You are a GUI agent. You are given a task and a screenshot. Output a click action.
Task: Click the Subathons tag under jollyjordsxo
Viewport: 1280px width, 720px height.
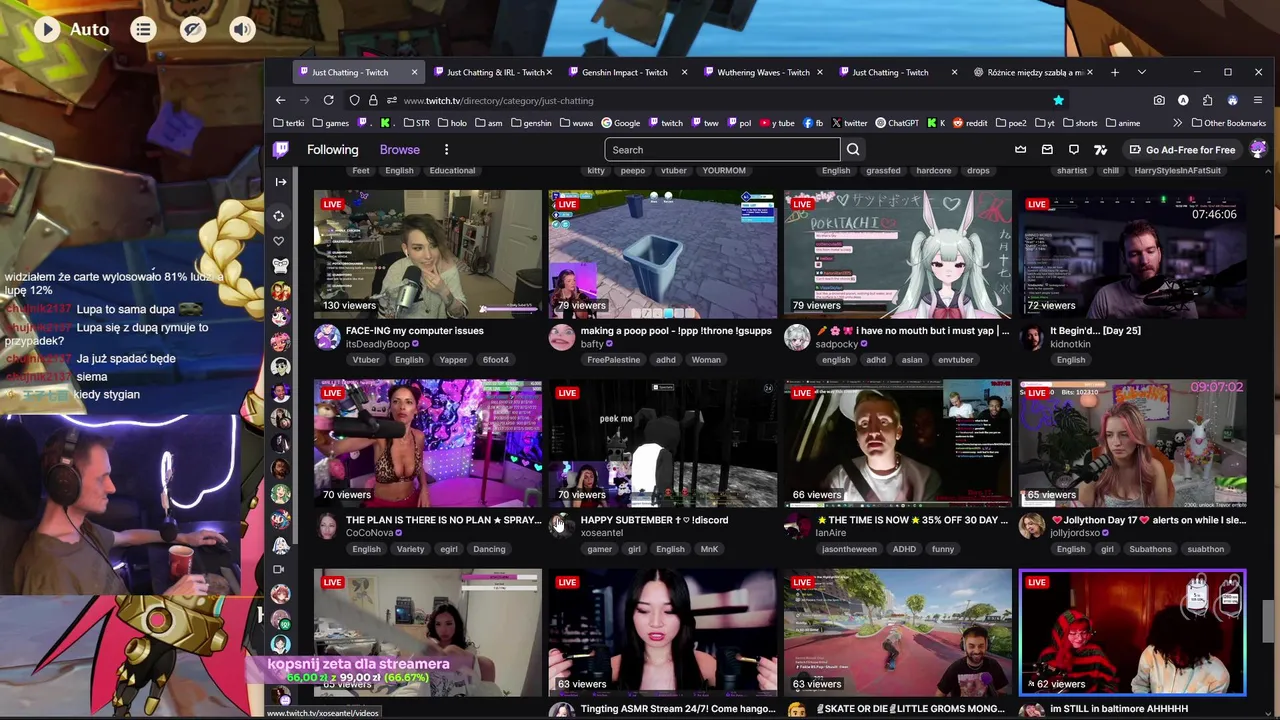[1150, 549]
